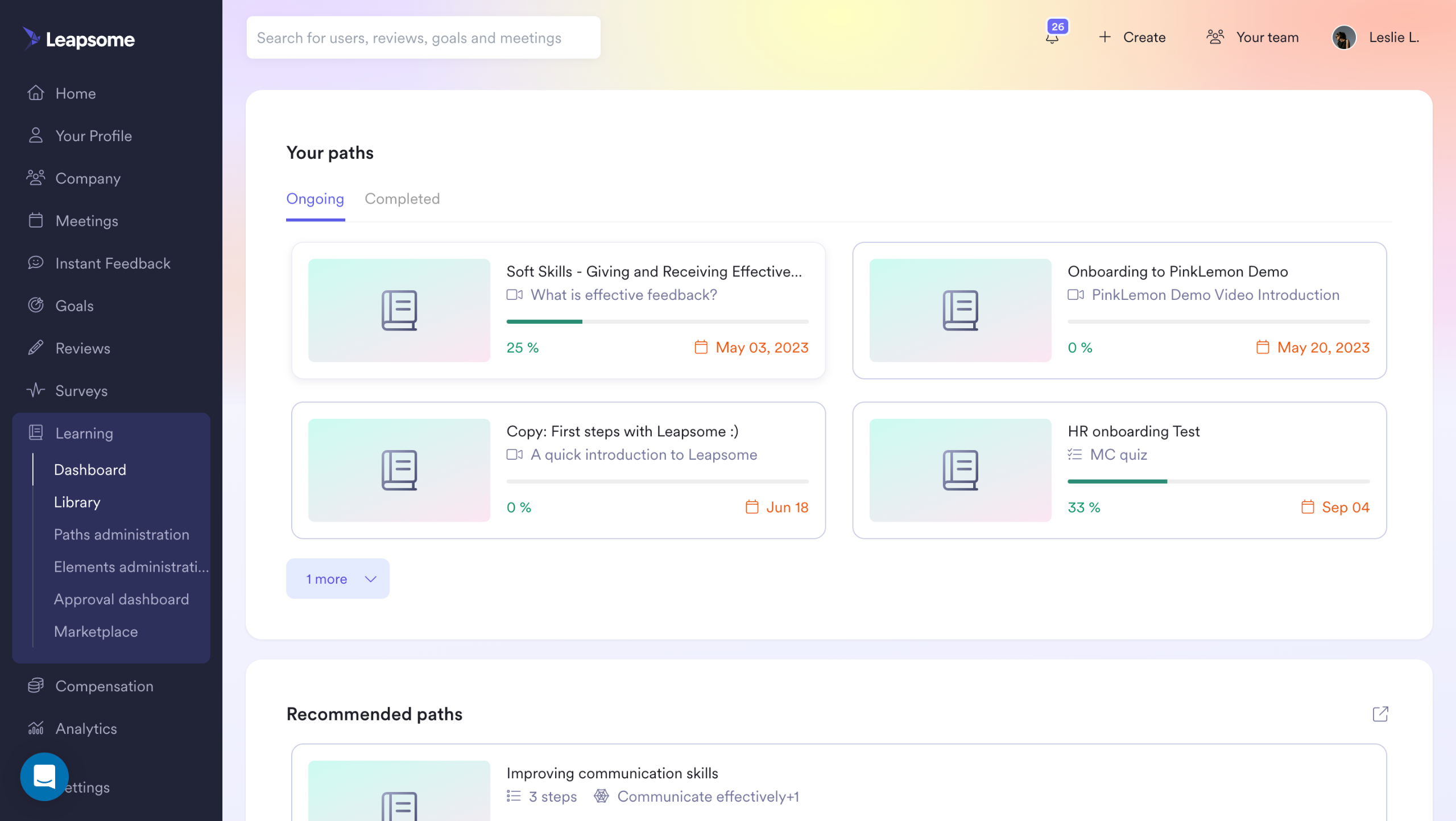The width and height of the screenshot is (1456, 821).
Task: Open the Library item under Learning
Action: tap(77, 502)
